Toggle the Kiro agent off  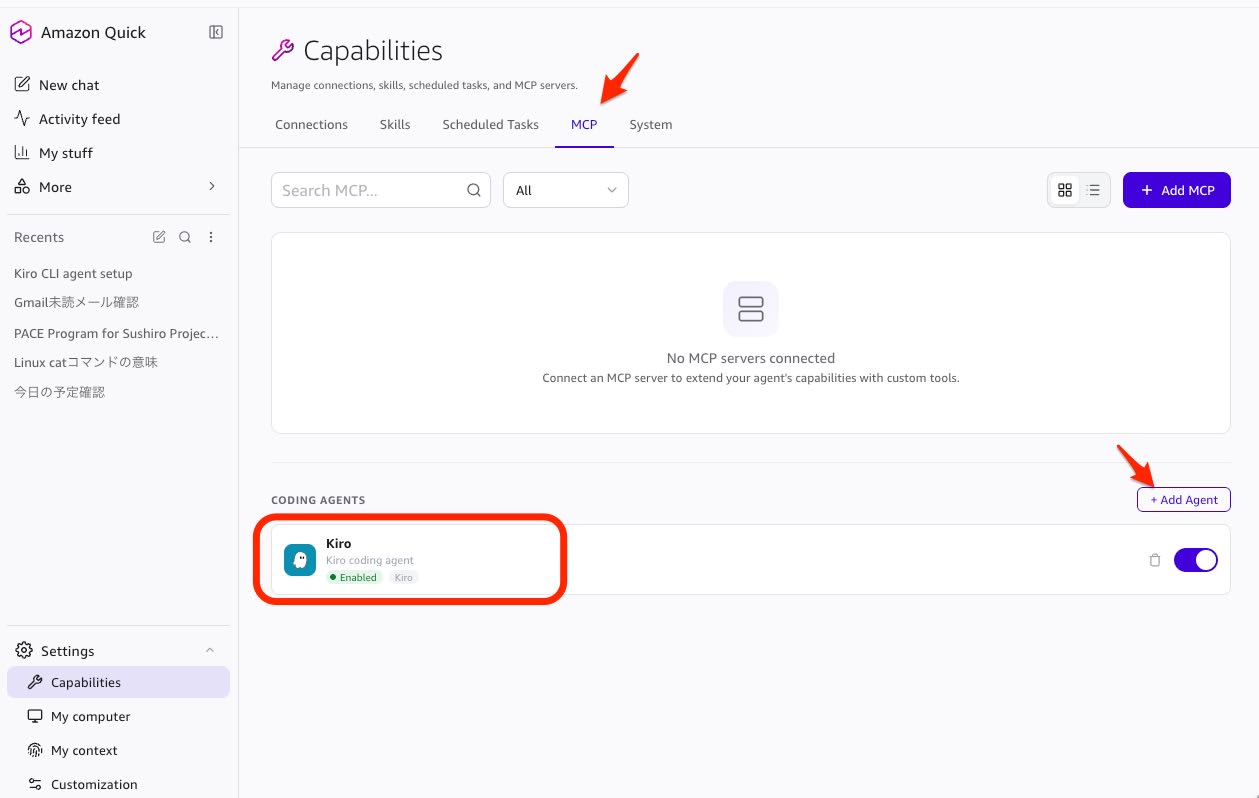point(1195,560)
